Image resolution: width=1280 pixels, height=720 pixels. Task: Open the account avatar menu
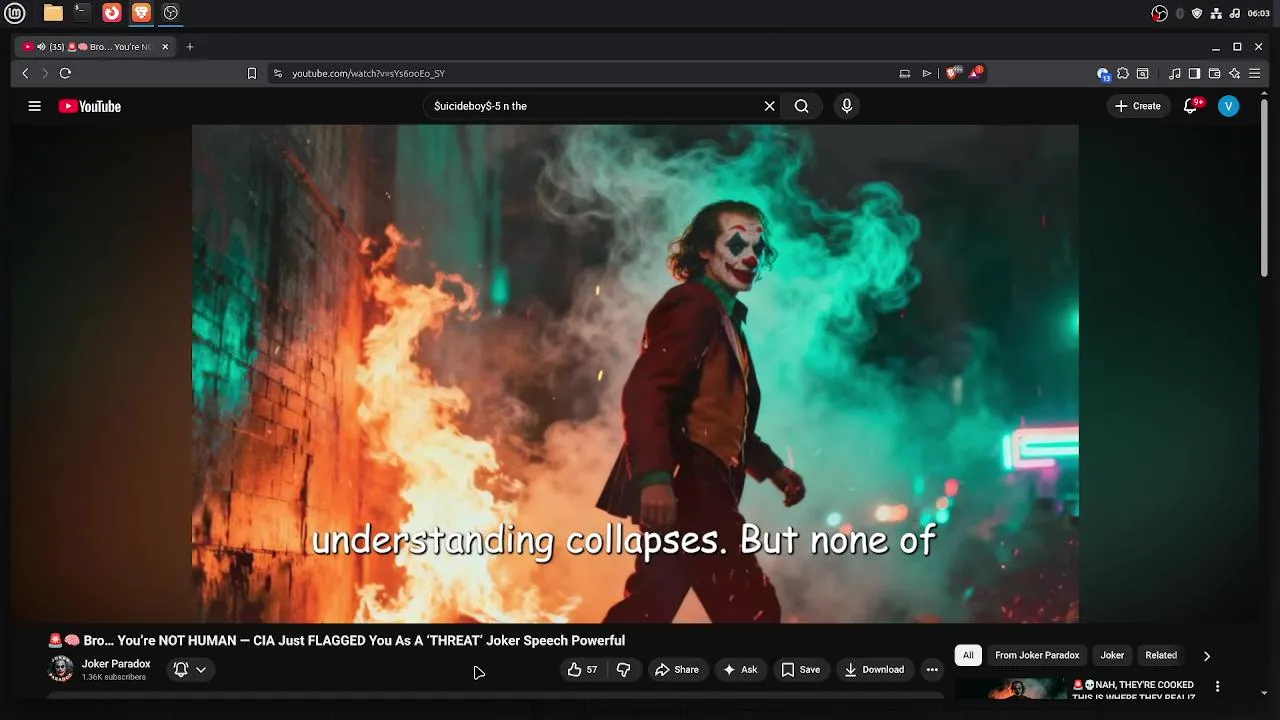point(1229,106)
